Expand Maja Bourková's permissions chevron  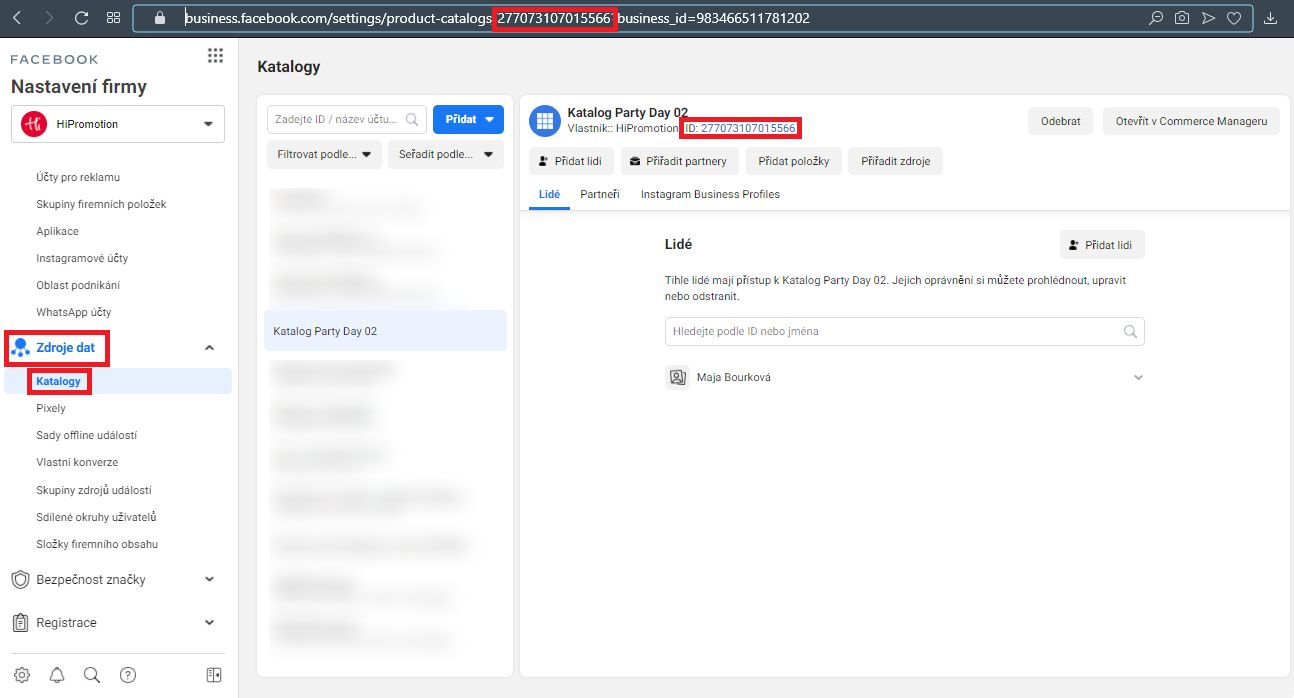coord(1137,378)
